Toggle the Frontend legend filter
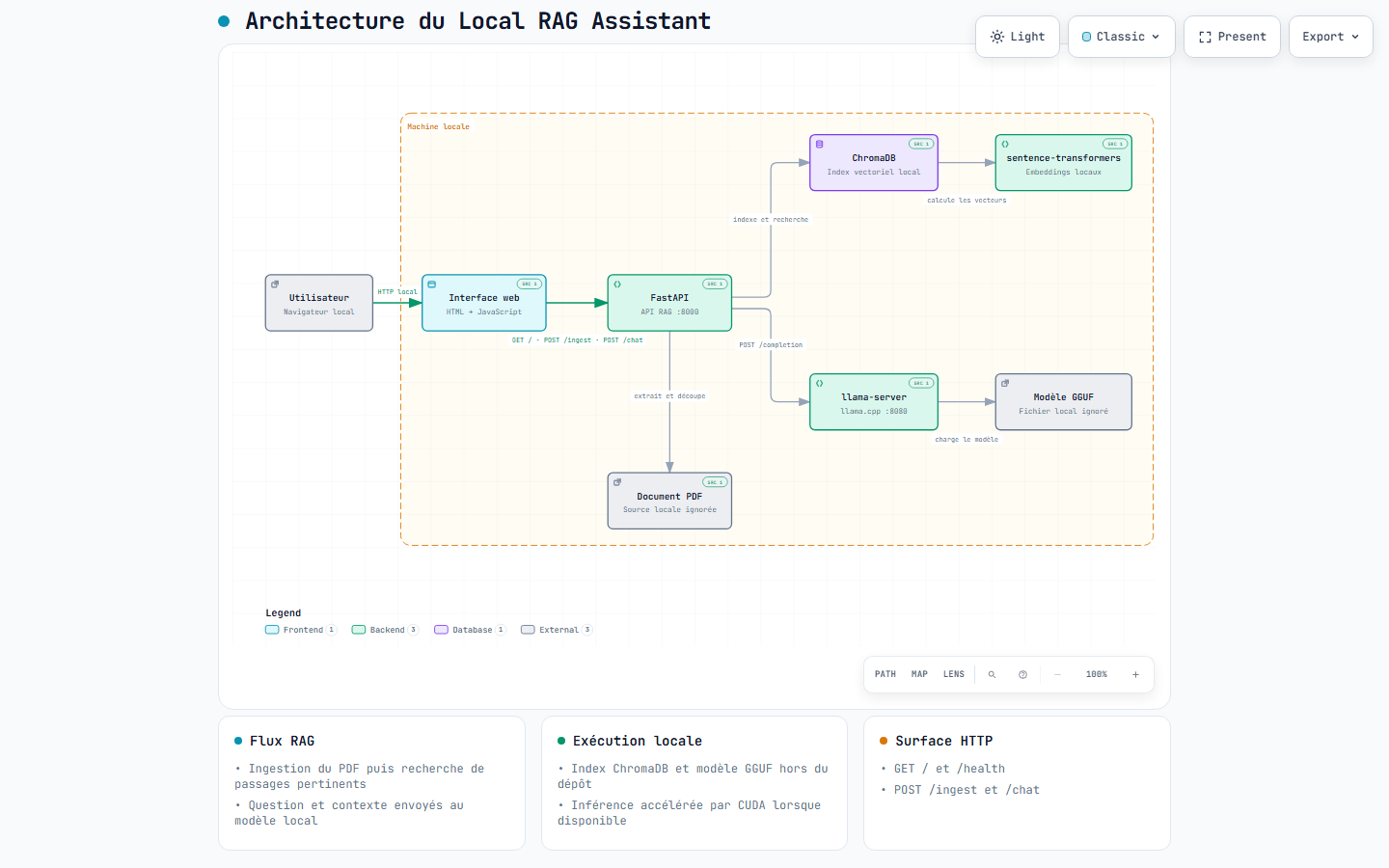 tap(301, 630)
